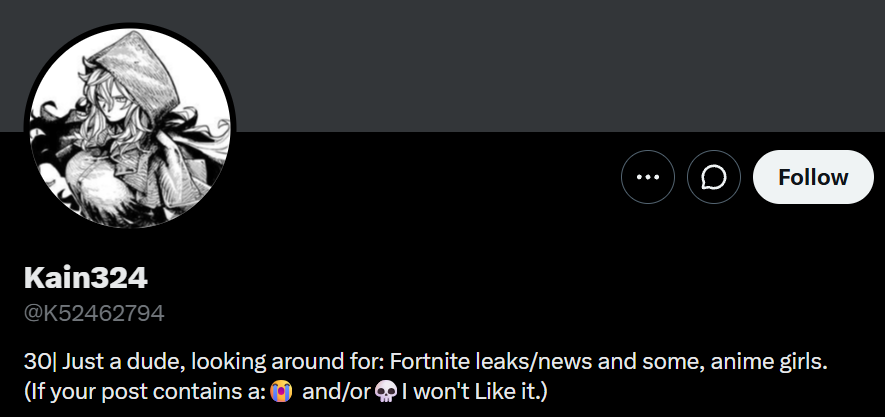Follow the Kain324 account

coord(813,177)
